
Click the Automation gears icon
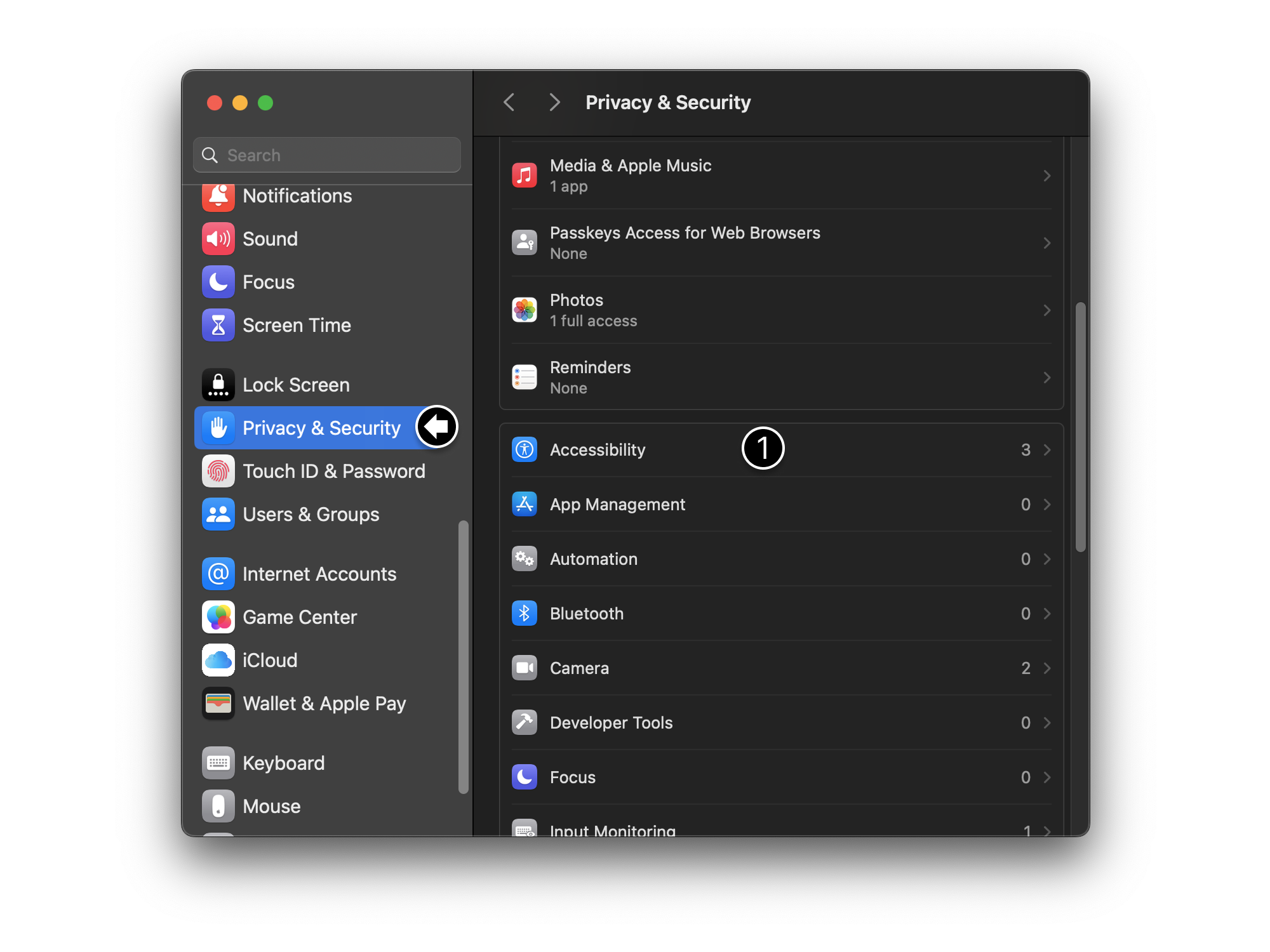tap(525, 559)
